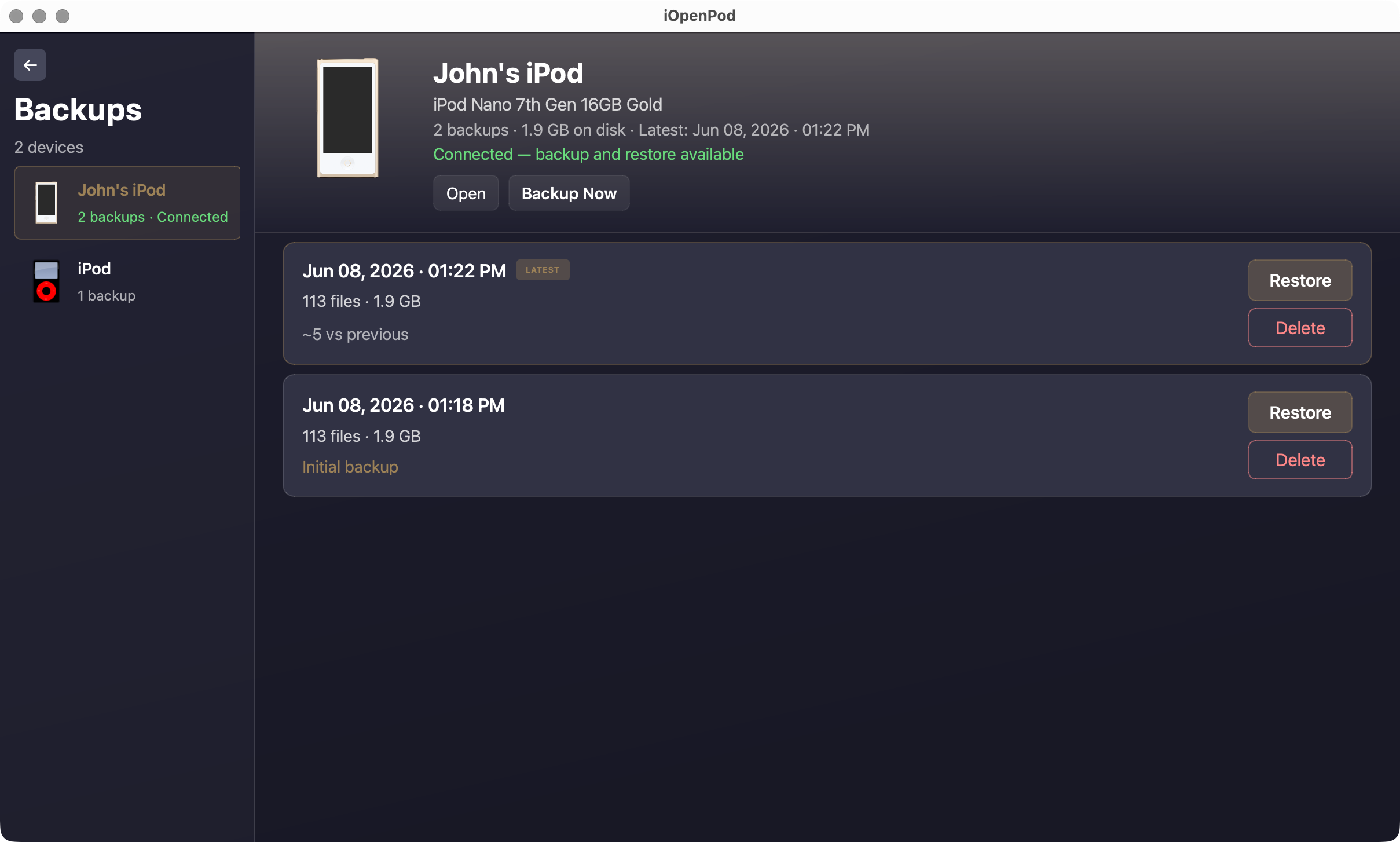Minimize the iOpenPod window

pos(39,16)
